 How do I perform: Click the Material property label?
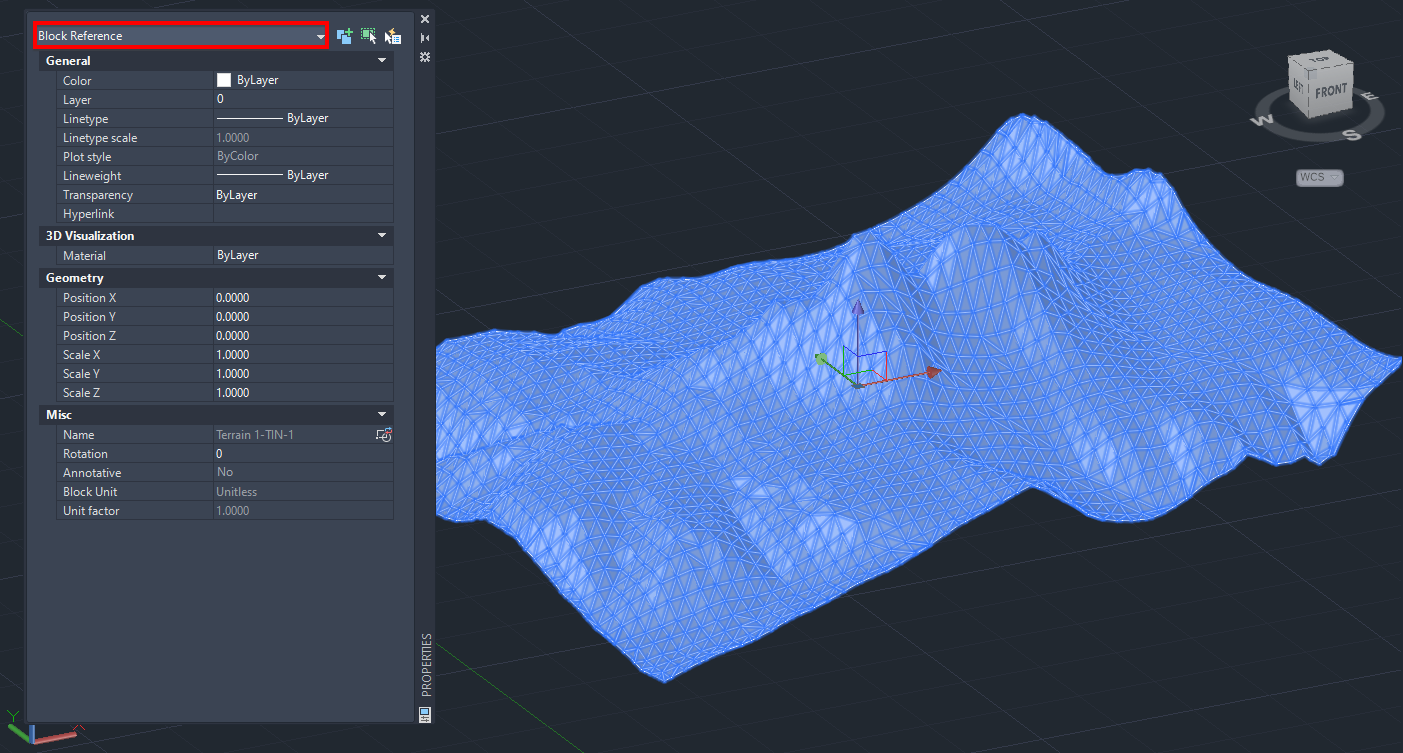(84, 255)
